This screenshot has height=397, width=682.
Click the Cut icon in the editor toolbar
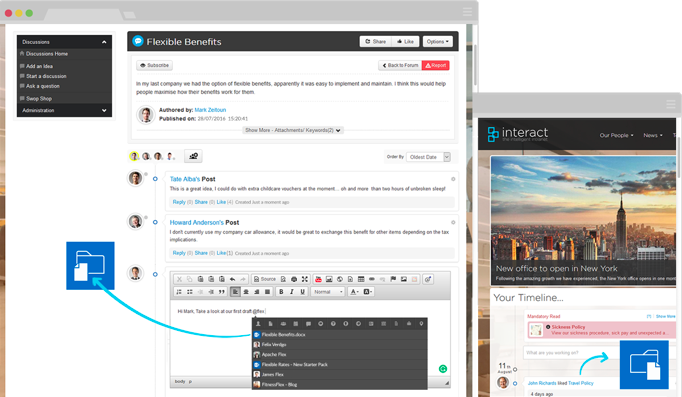click(x=179, y=279)
